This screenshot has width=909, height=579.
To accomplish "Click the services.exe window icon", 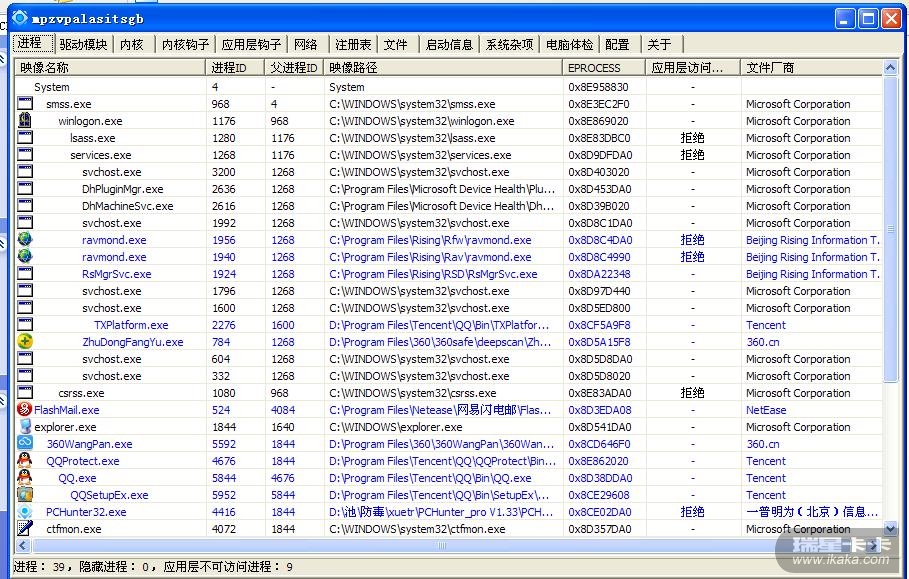I will pos(25,155).
